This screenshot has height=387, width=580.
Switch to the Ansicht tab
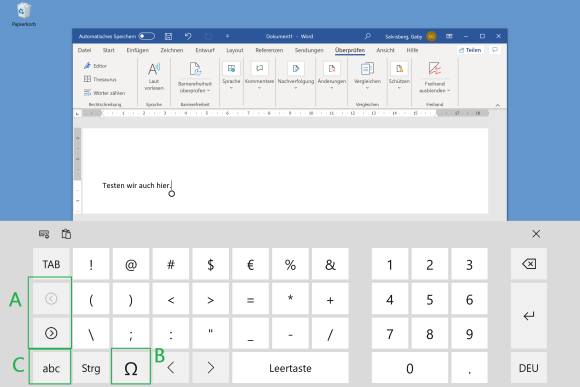(385, 50)
